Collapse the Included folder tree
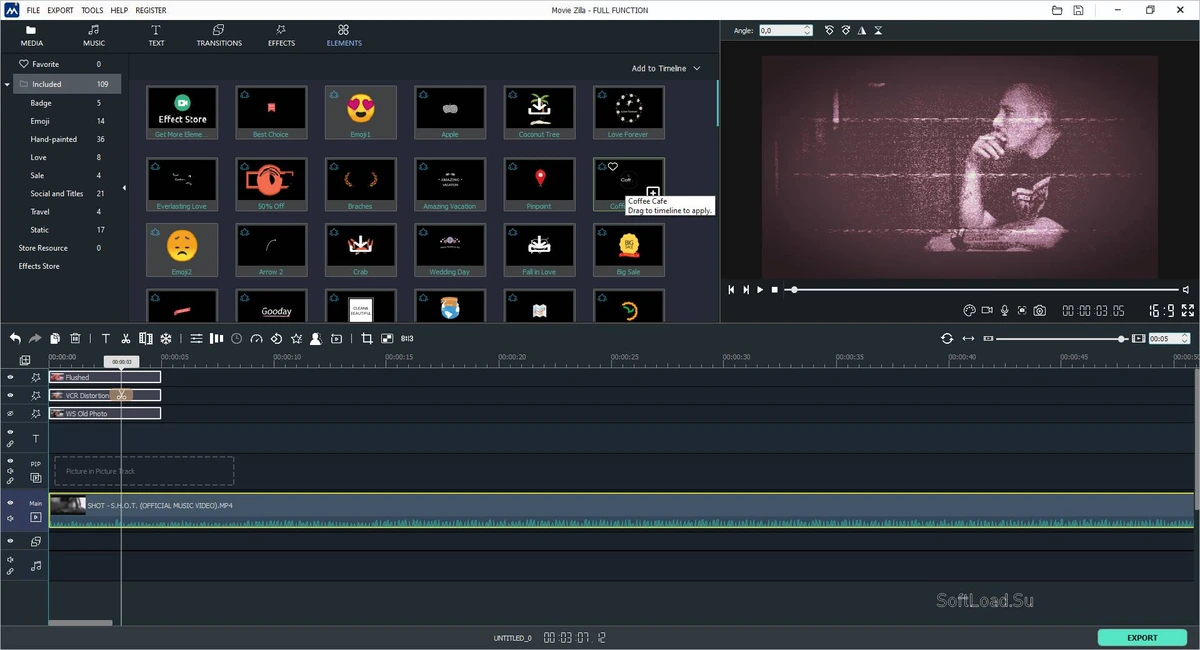 tap(8, 84)
